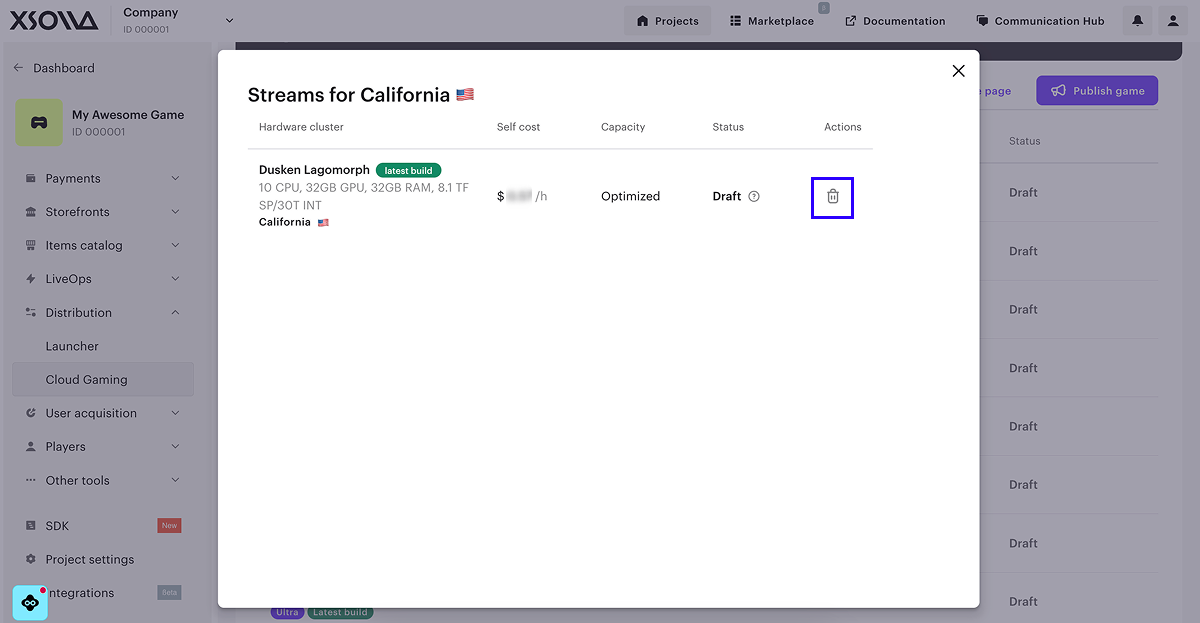Open the notifications bell

tap(1137, 21)
